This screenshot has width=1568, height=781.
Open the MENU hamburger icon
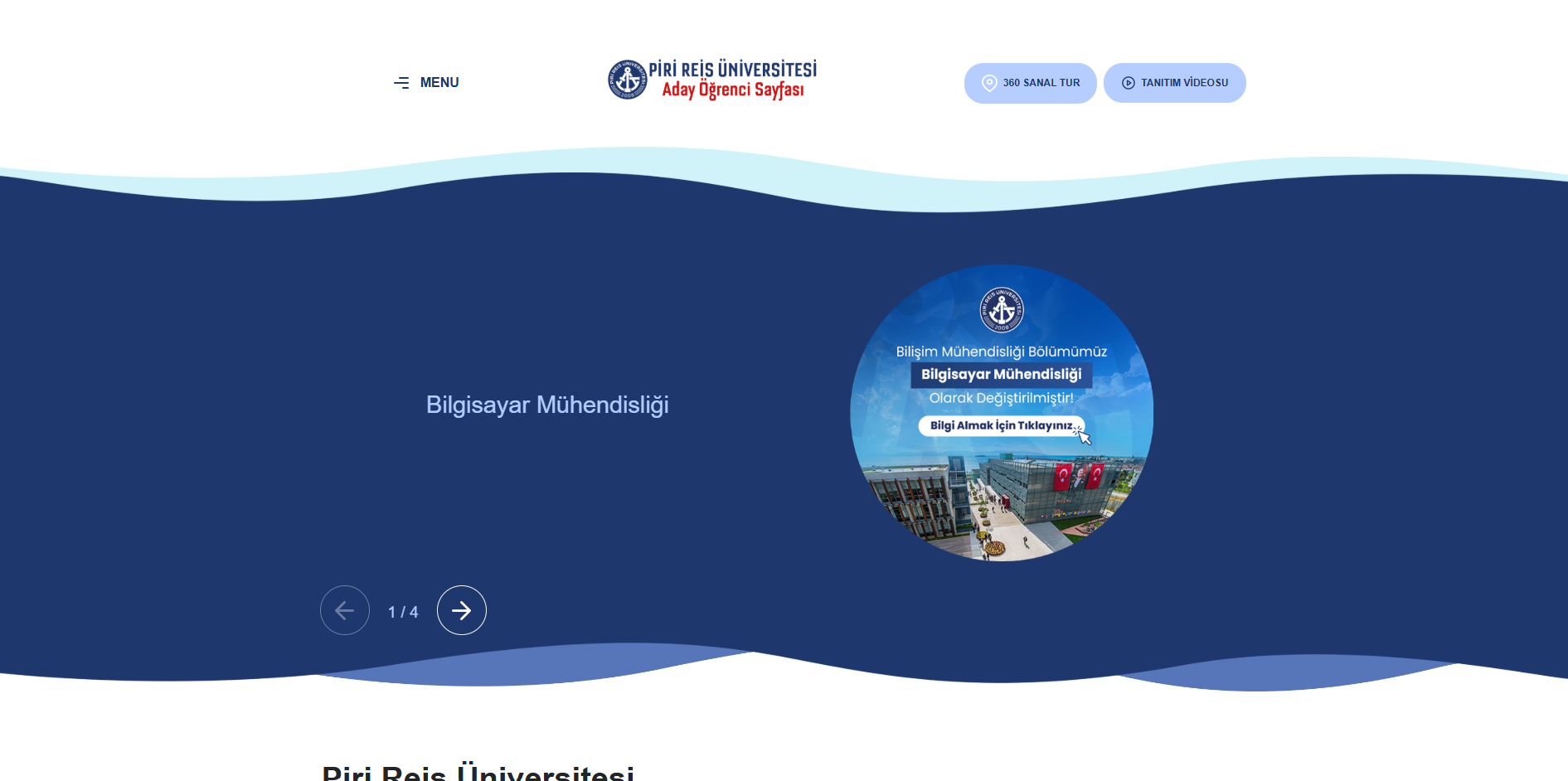coord(401,83)
